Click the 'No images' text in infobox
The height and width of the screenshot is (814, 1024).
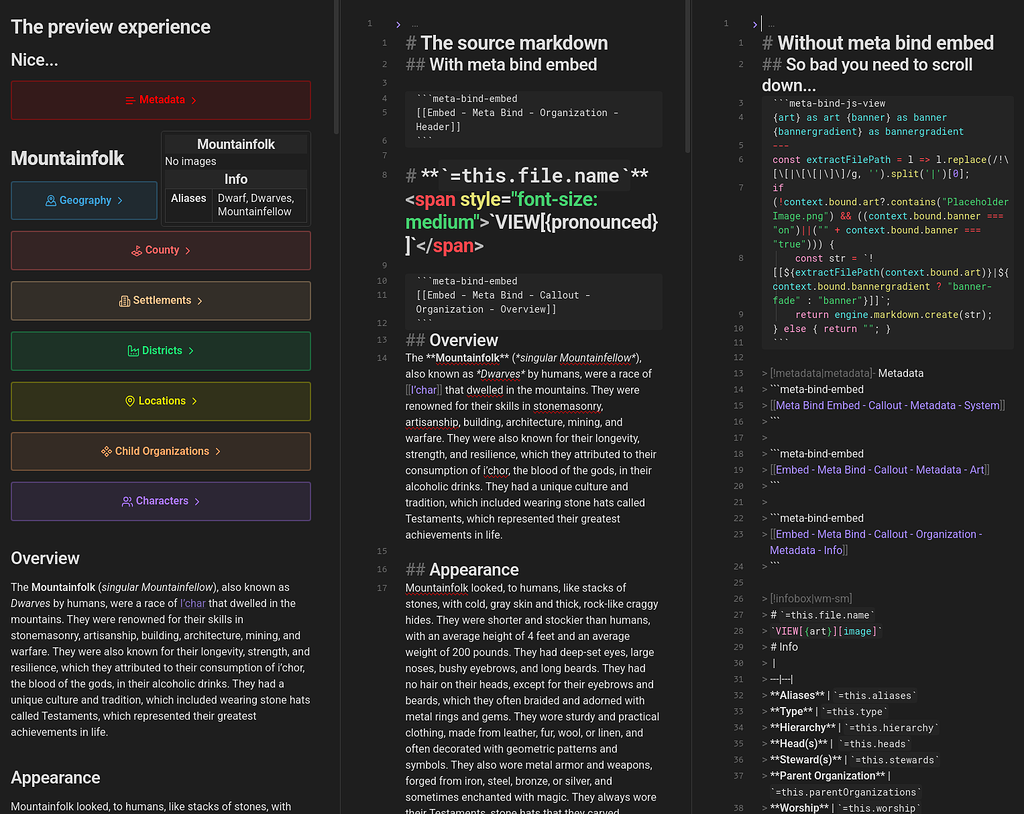pos(191,161)
